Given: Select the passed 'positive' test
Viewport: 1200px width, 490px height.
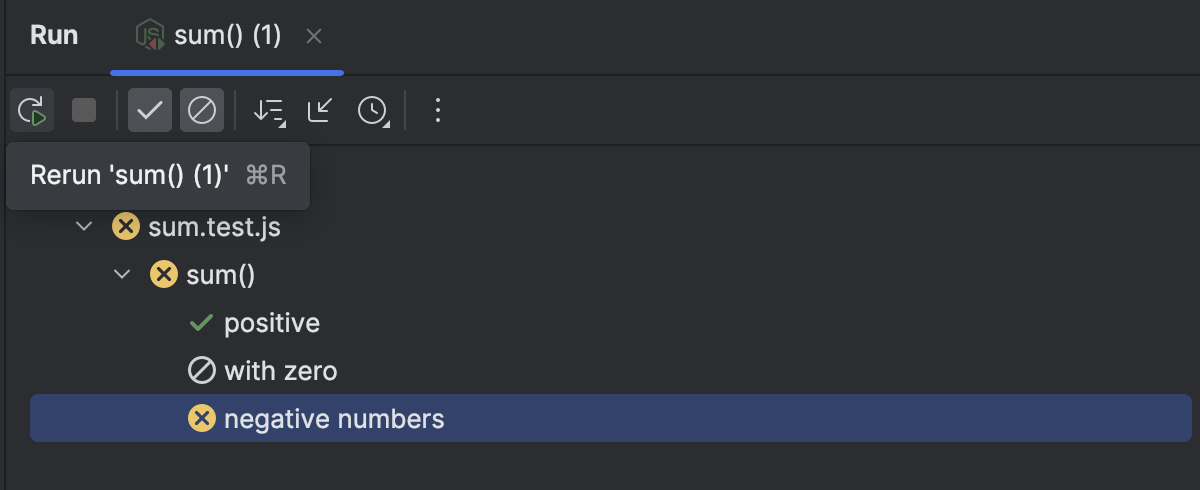Looking at the screenshot, I should [x=271, y=323].
